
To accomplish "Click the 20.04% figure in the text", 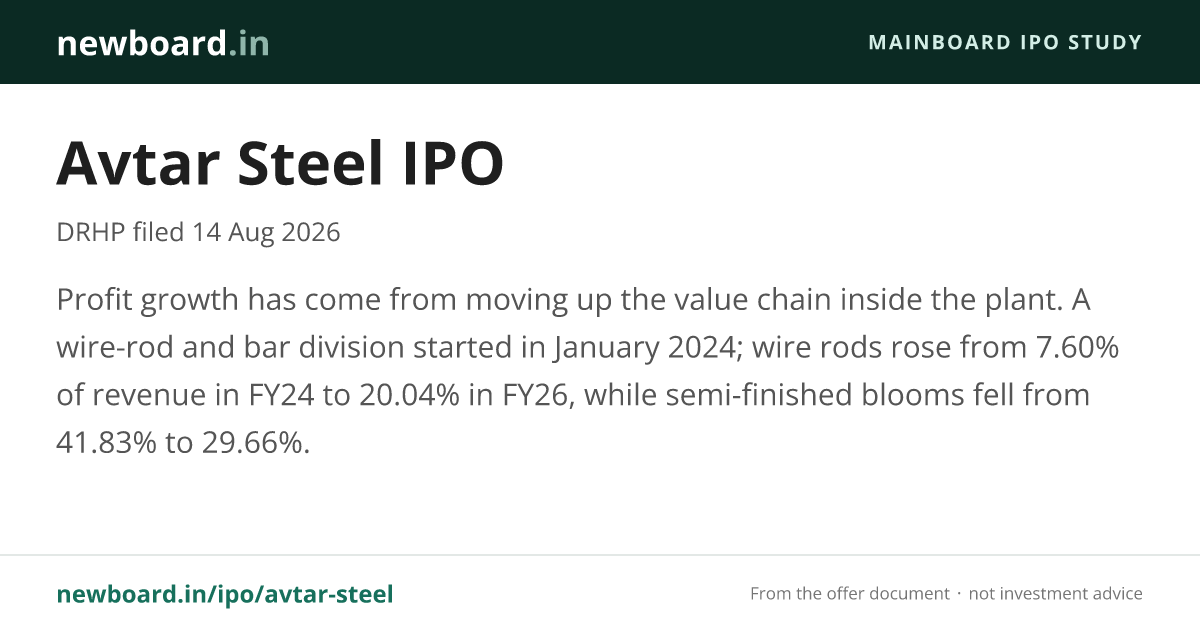I will (x=394, y=395).
